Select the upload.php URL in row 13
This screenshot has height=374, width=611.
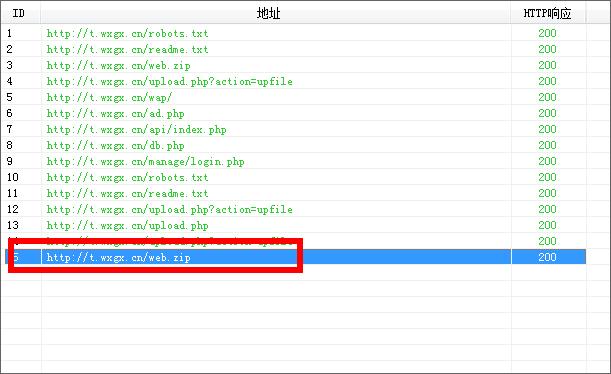point(127,225)
